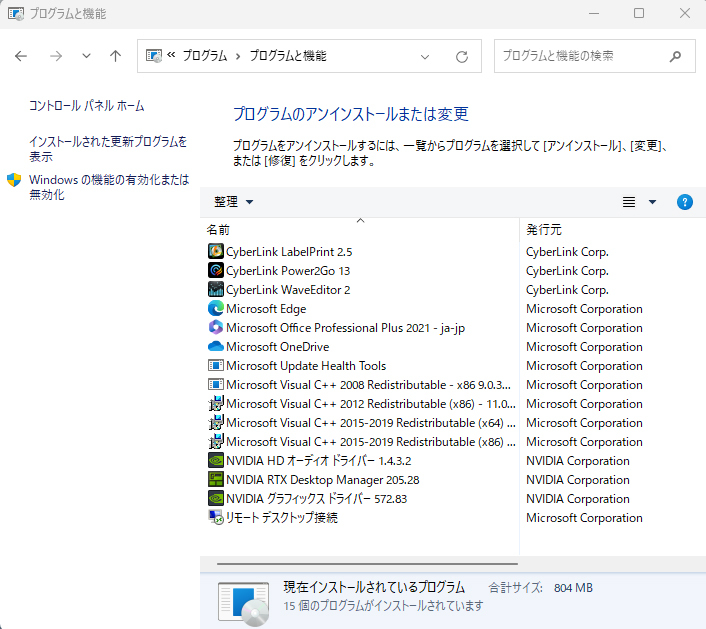Select NVIDIA RTX Desktop Manager 205.28 text
Image resolution: width=706 pixels, height=629 pixels.
pos(322,480)
